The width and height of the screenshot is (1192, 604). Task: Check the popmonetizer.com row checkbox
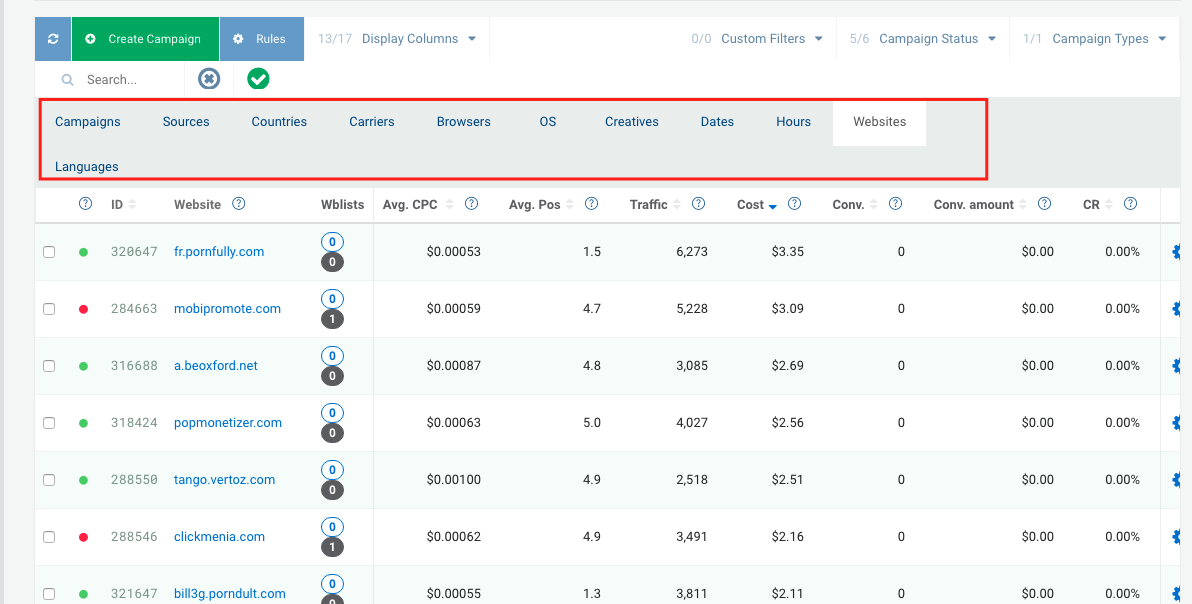49,423
